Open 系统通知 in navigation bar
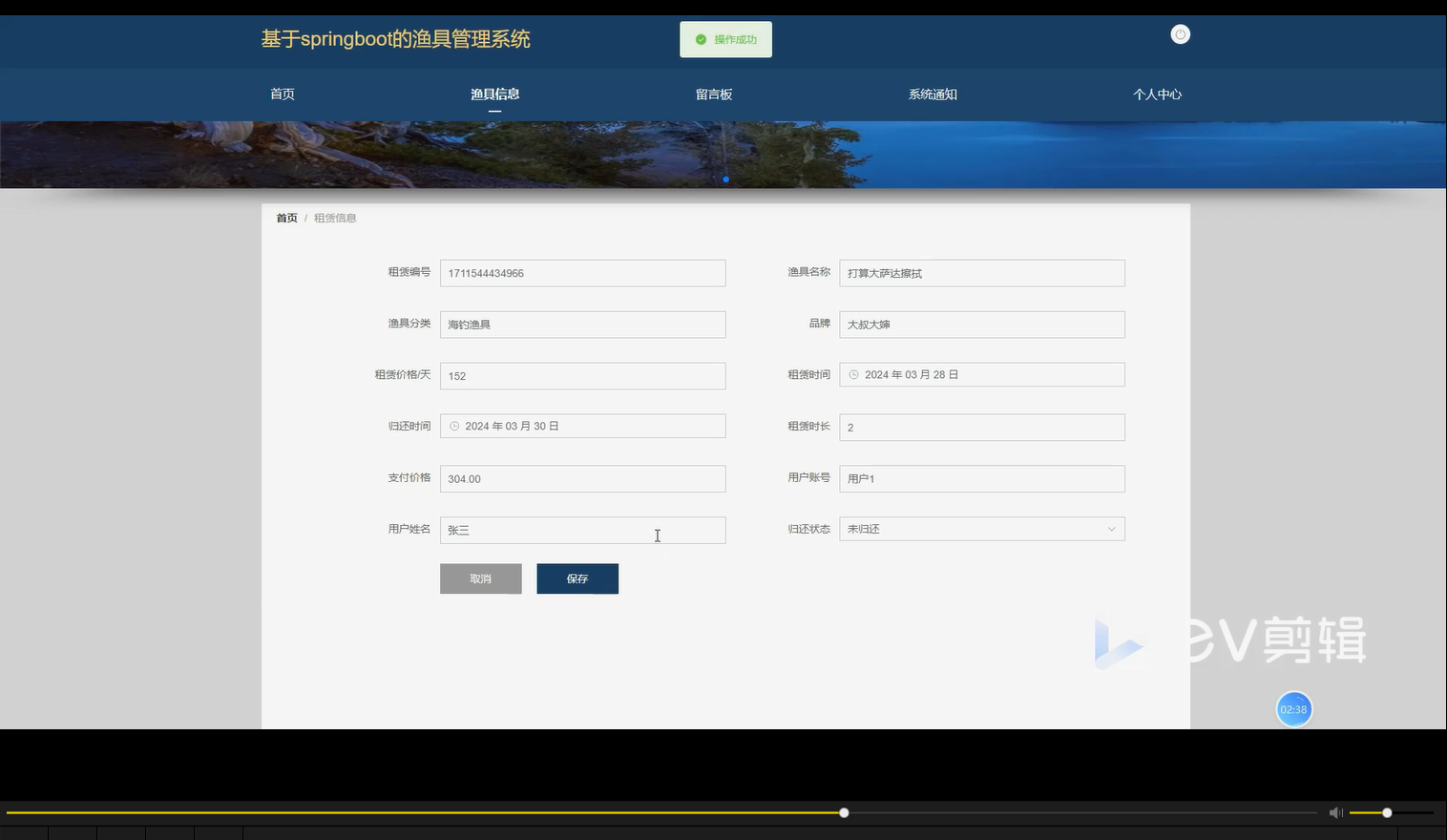This screenshot has width=1447, height=840. [933, 94]
